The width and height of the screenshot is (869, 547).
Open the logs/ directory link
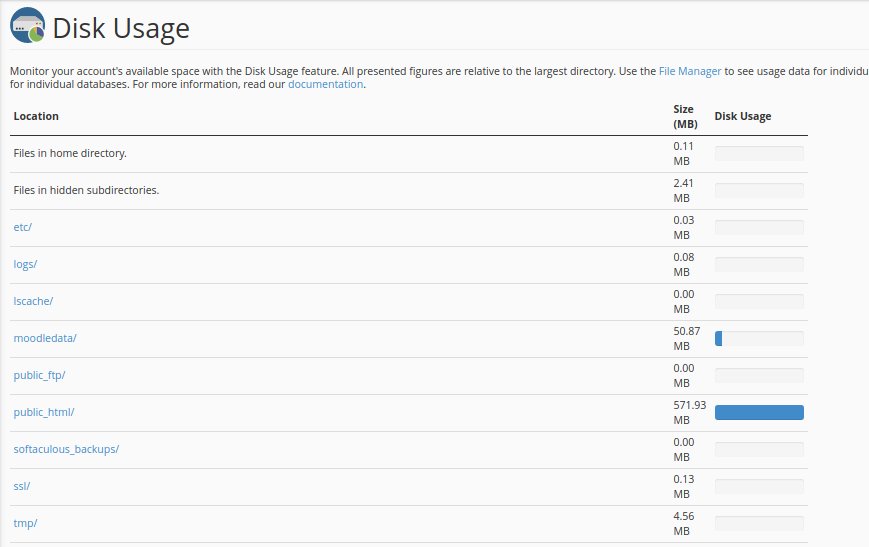point(25,264)
